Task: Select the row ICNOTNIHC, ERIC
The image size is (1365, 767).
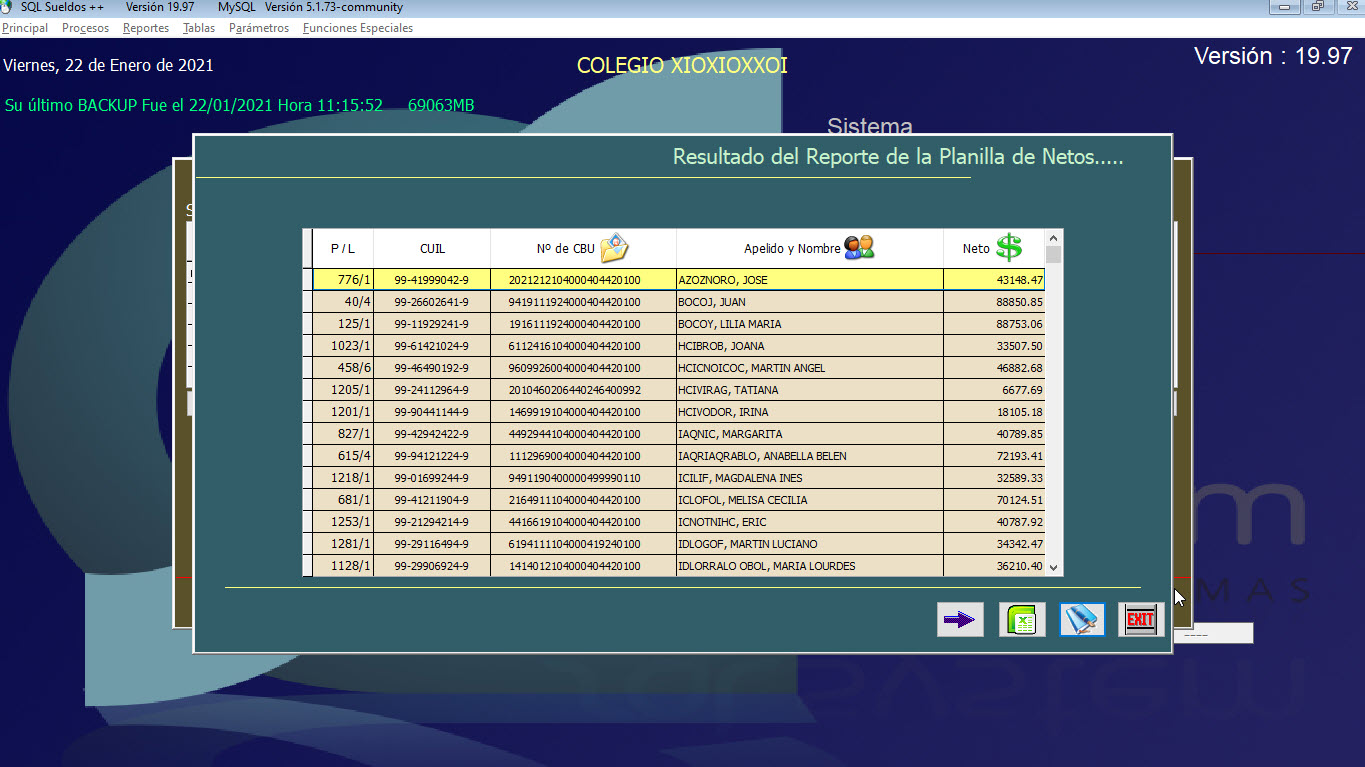Action: pyautogui.click(x=679, y=522)
